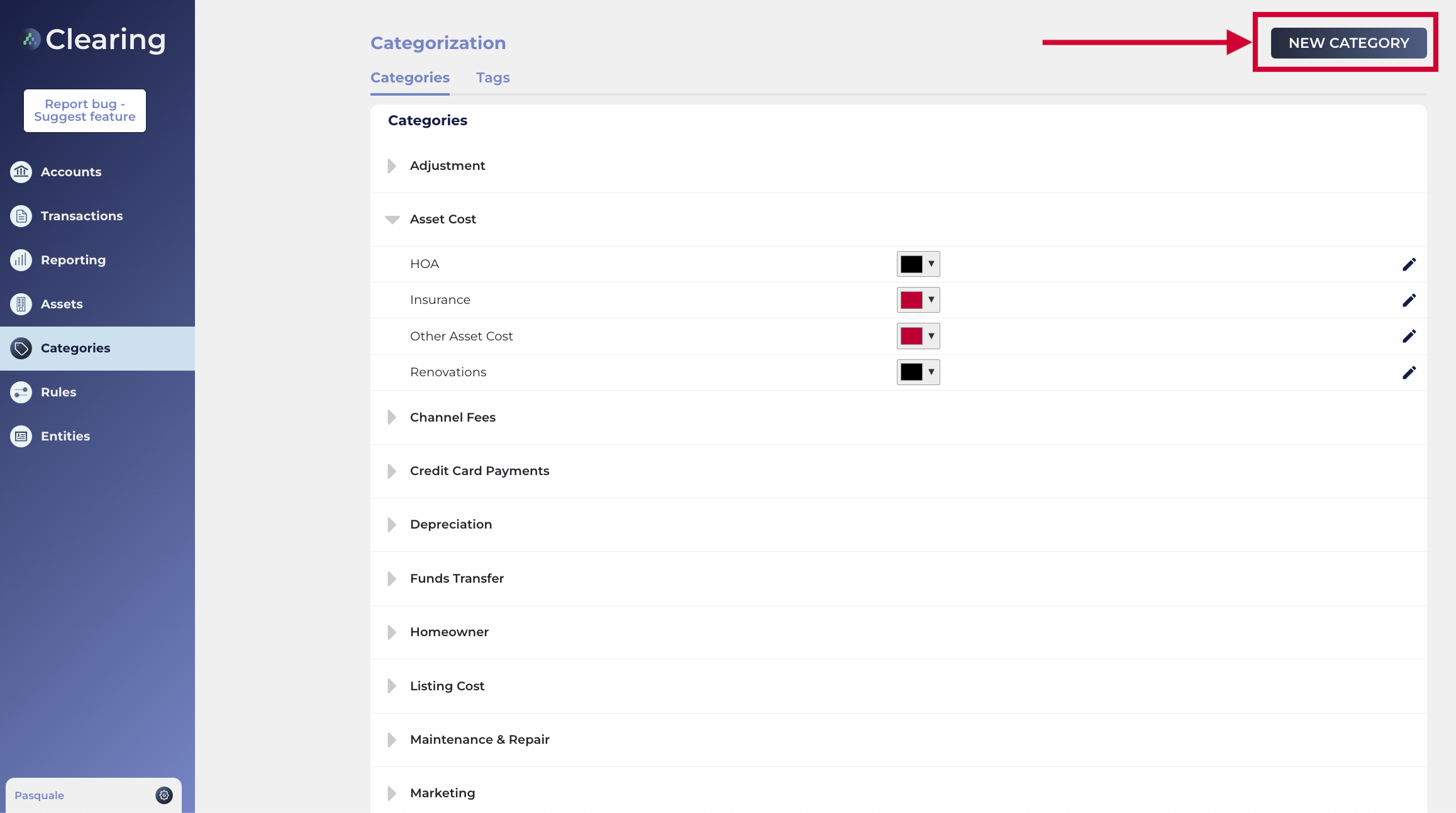This screenshot has height=813, width=1456.
Task: Select the Insurance subcategory row
Action: [898, 300]
